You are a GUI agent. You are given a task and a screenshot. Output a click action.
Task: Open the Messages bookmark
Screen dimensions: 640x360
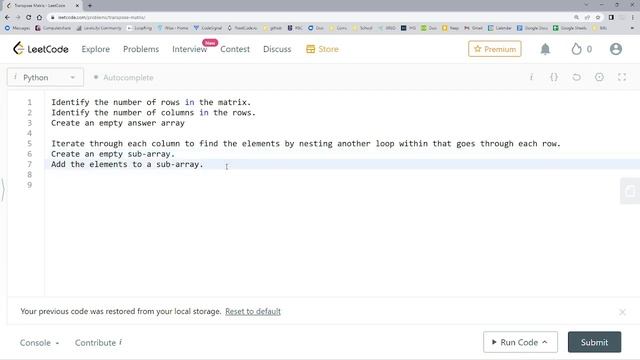click(x=17, y=28)
